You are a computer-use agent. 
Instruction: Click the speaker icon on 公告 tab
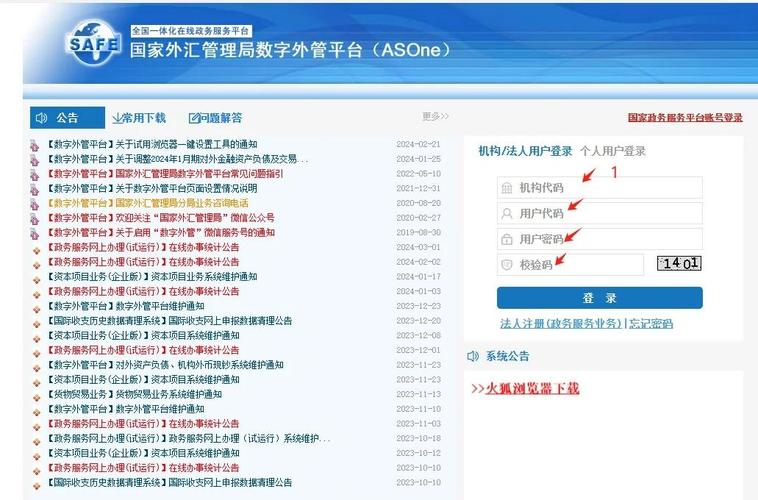click(42, 118)
